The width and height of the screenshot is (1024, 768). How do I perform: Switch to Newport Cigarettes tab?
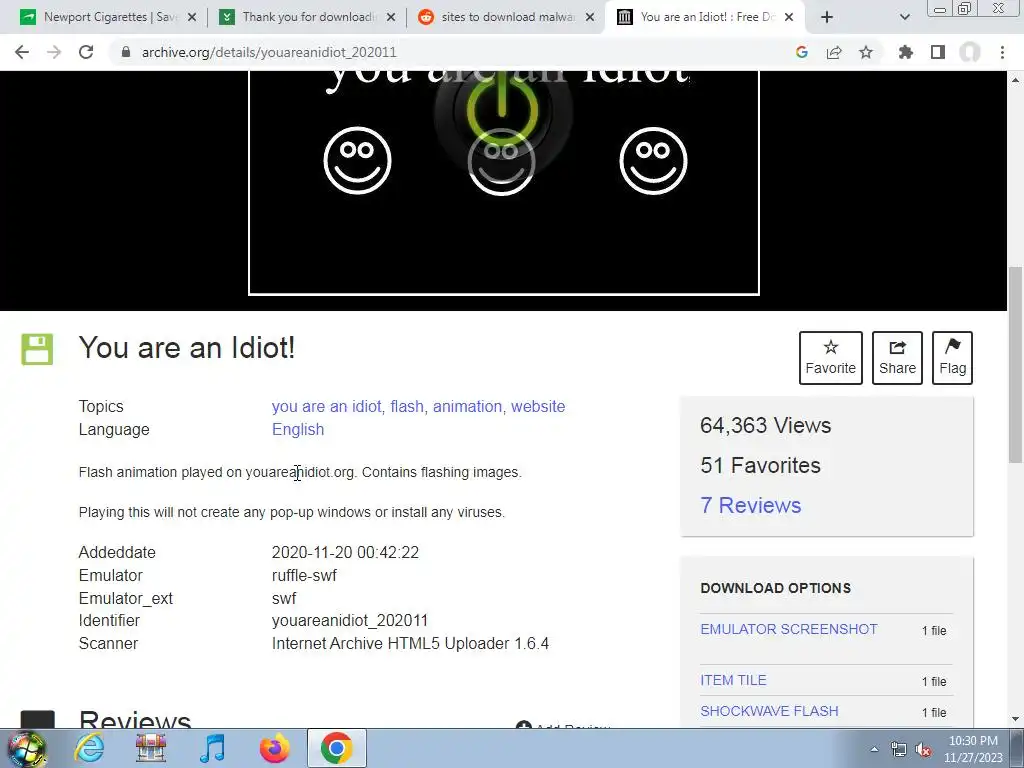tap(108, 17)
